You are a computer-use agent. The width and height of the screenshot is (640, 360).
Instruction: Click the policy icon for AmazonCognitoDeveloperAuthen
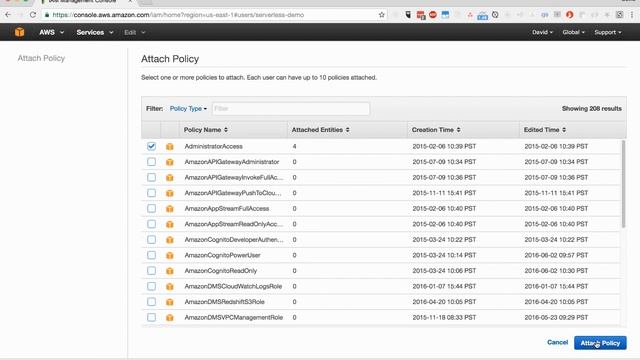[170, 240]
